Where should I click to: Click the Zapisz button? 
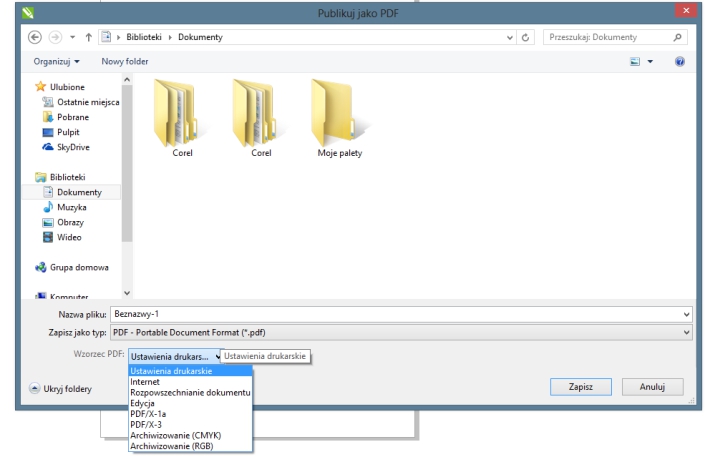point(581,385)
